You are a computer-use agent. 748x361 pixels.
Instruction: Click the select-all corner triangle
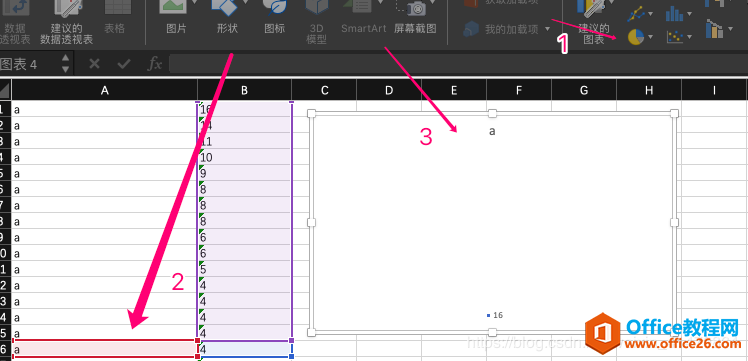(x=4, y=90)
